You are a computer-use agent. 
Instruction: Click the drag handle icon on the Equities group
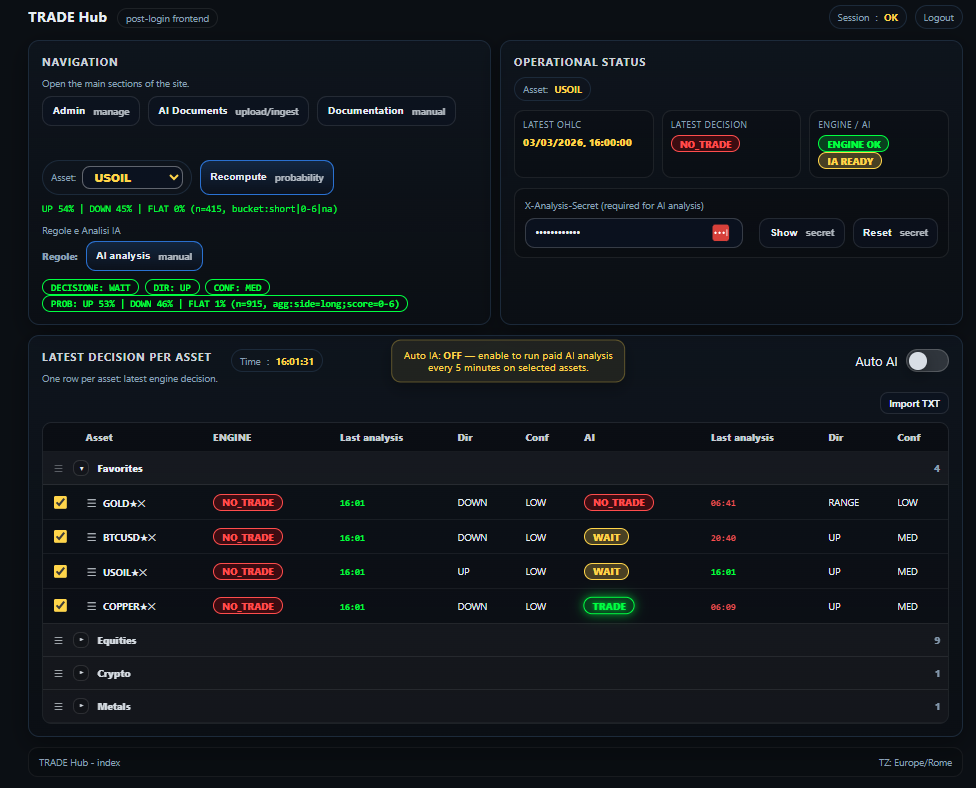click(58, 640)
